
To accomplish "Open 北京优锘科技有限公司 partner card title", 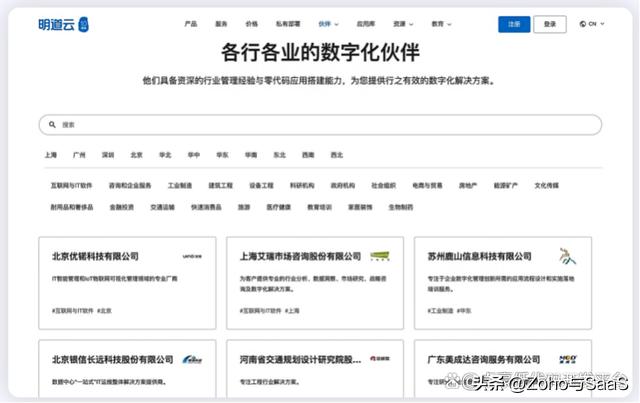I will pyautogui.click(x=96, y=256).
